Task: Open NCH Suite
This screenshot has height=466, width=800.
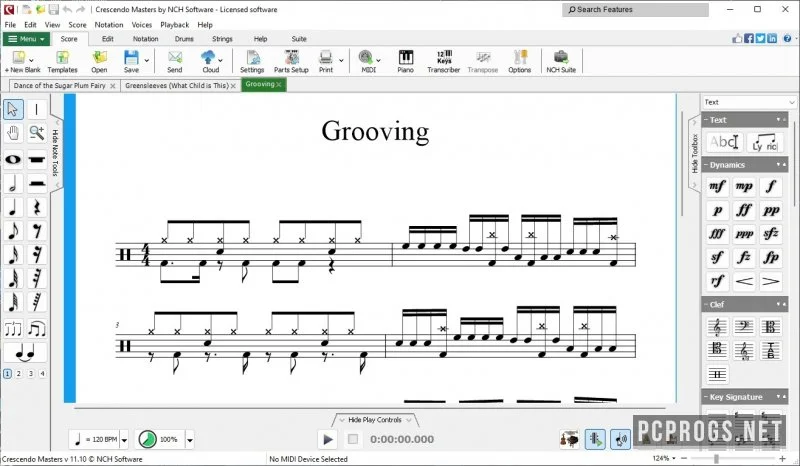Action: click(x=561, y=62)
